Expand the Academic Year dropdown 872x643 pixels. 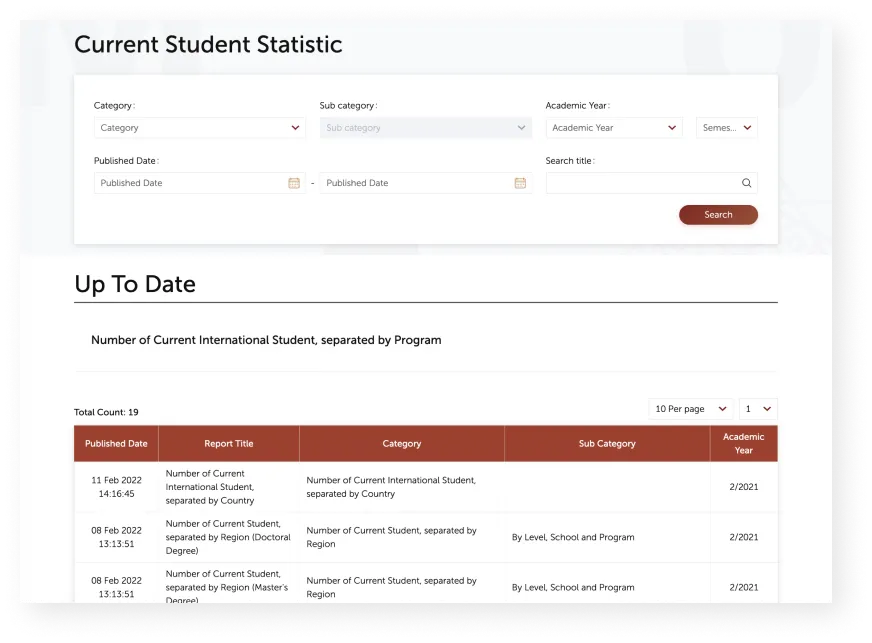pos(614,128)
